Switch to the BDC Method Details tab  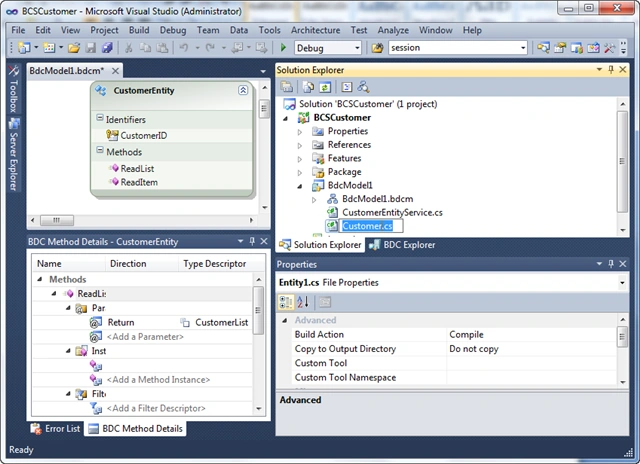coord(136,428)
